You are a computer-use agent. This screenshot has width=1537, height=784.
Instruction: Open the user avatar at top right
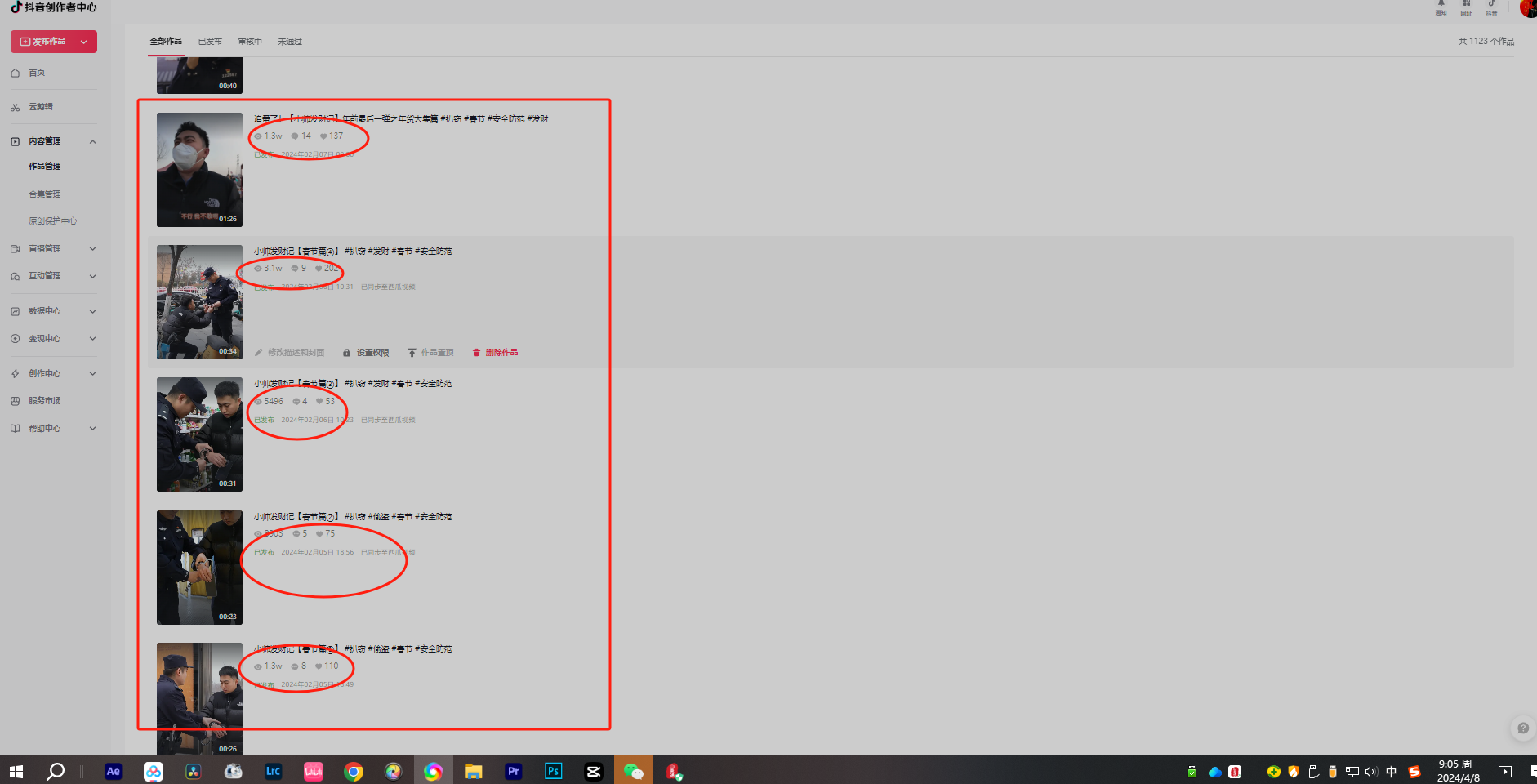coord(1528,8)
